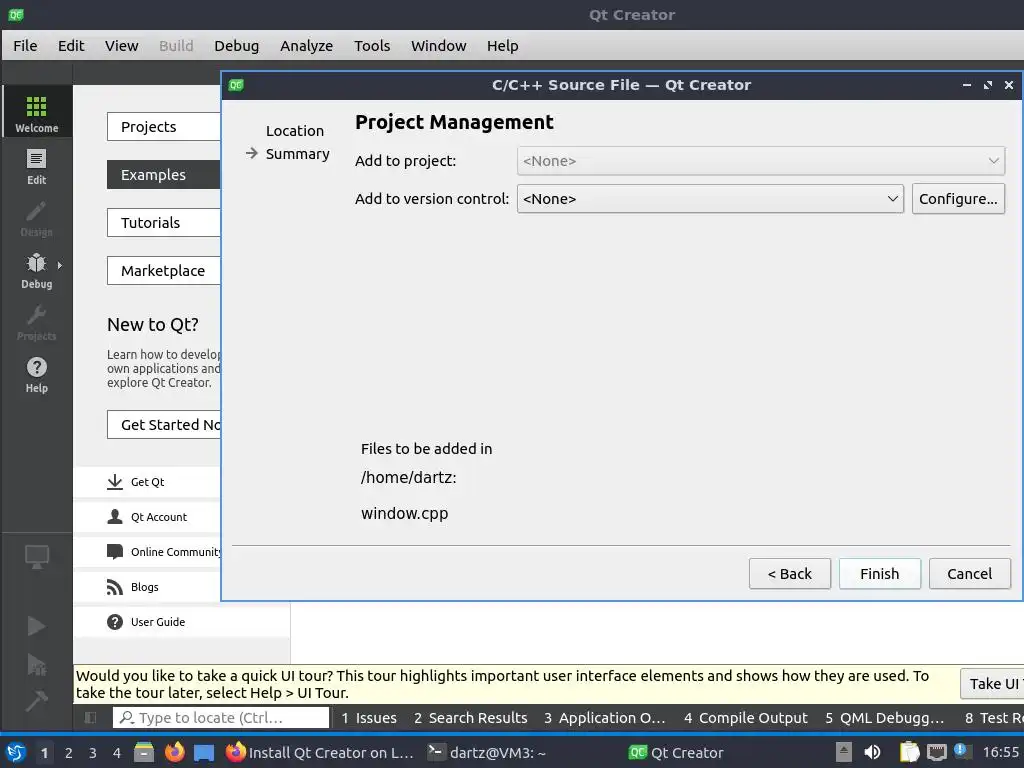The height and width of the screenshot is (768, 1024).
Task: Click the blue desktop icon in taskbar
Action: pos(204,753)
